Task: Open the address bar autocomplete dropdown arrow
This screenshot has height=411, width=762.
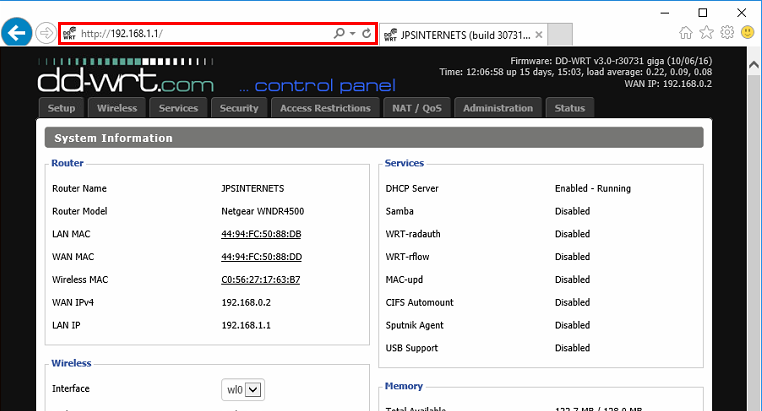Action: click(x=353, y=34)
